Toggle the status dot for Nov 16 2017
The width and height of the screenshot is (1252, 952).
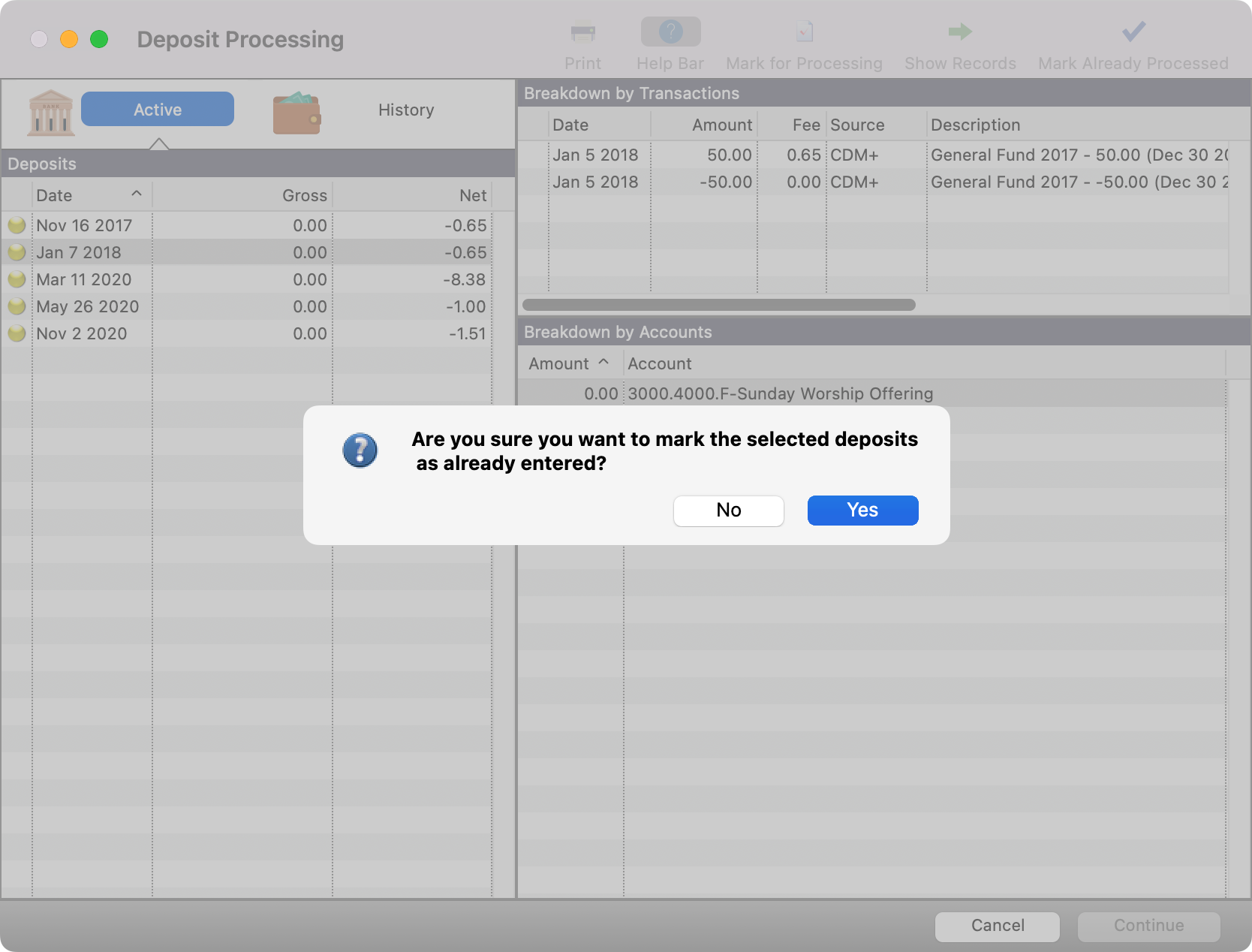pyautogui.click(x=17, y=224)
